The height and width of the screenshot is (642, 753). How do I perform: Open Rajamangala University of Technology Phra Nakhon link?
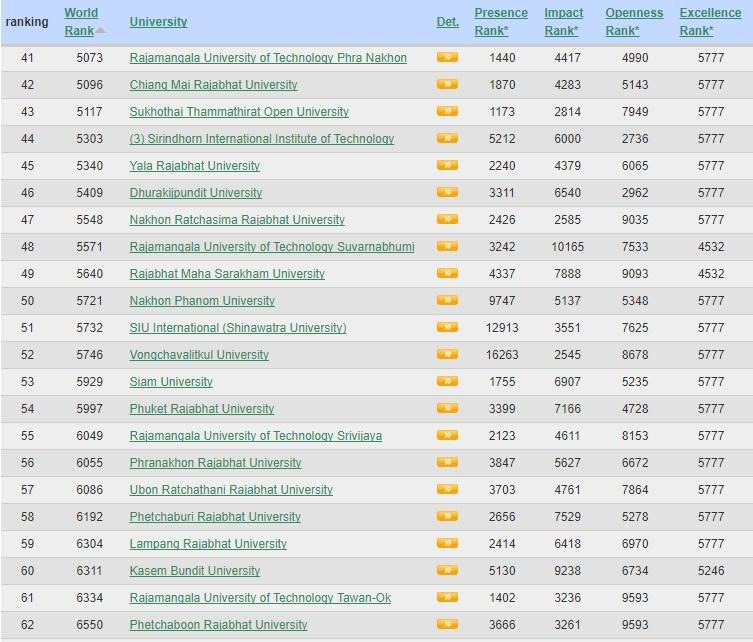tap(268, 58)
